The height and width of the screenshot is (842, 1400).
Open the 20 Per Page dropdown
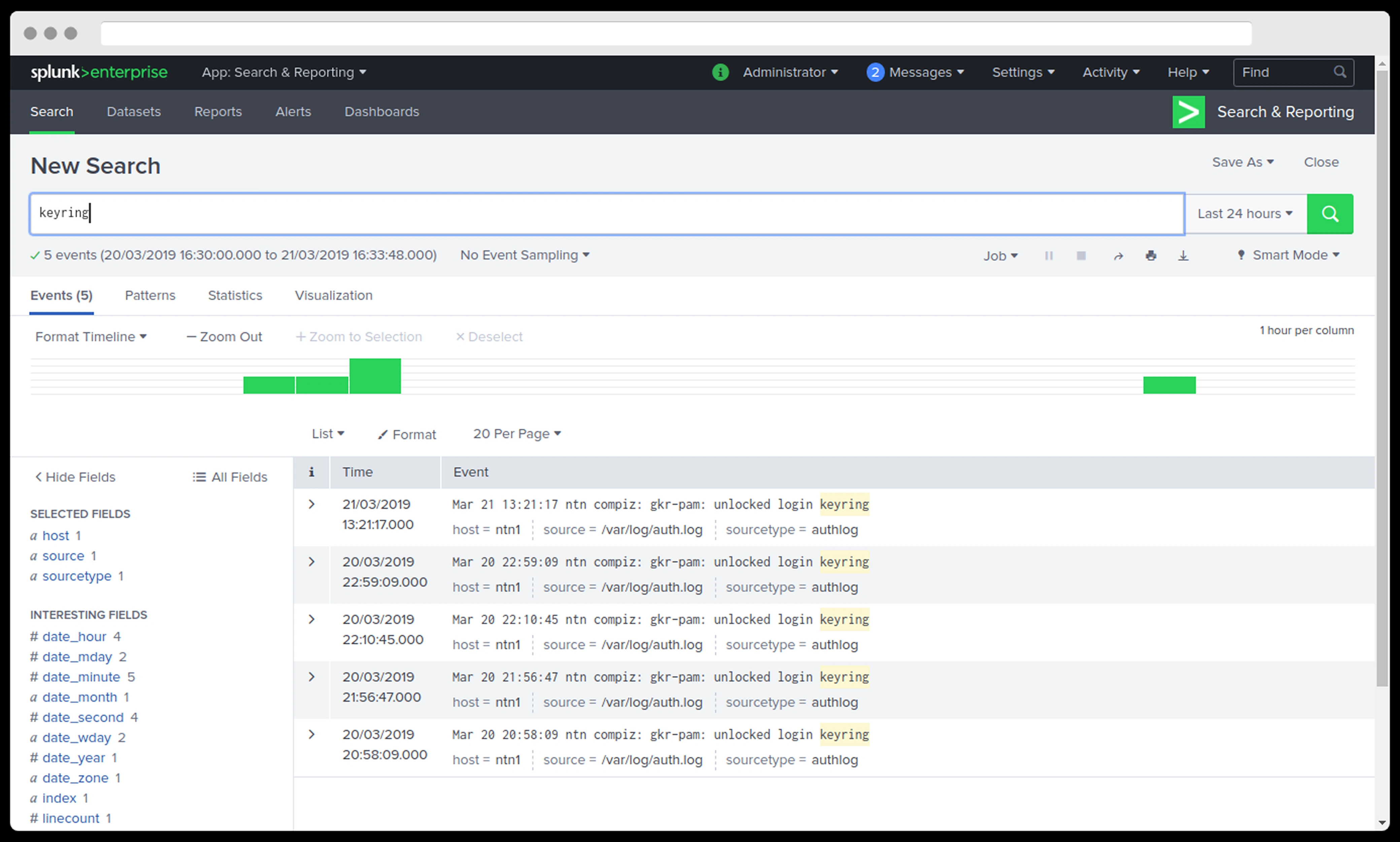tap(517, 434)
